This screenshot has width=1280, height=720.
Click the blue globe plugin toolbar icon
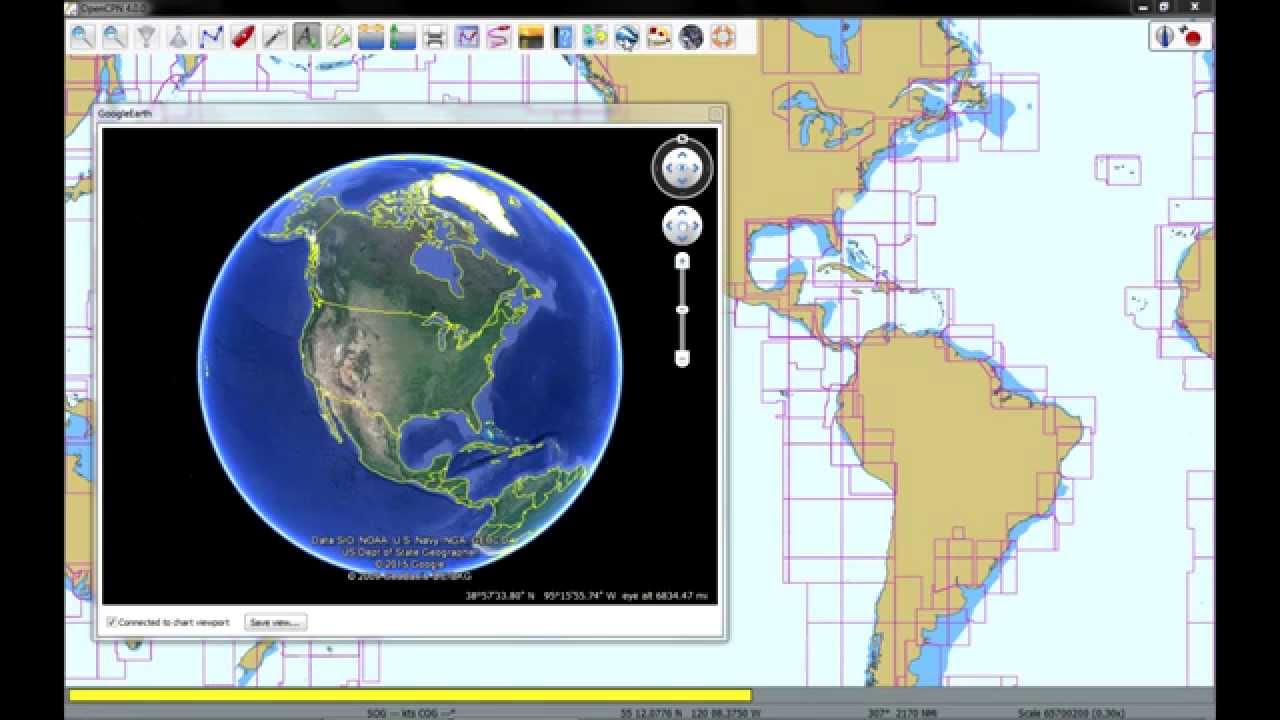(626, 38)
